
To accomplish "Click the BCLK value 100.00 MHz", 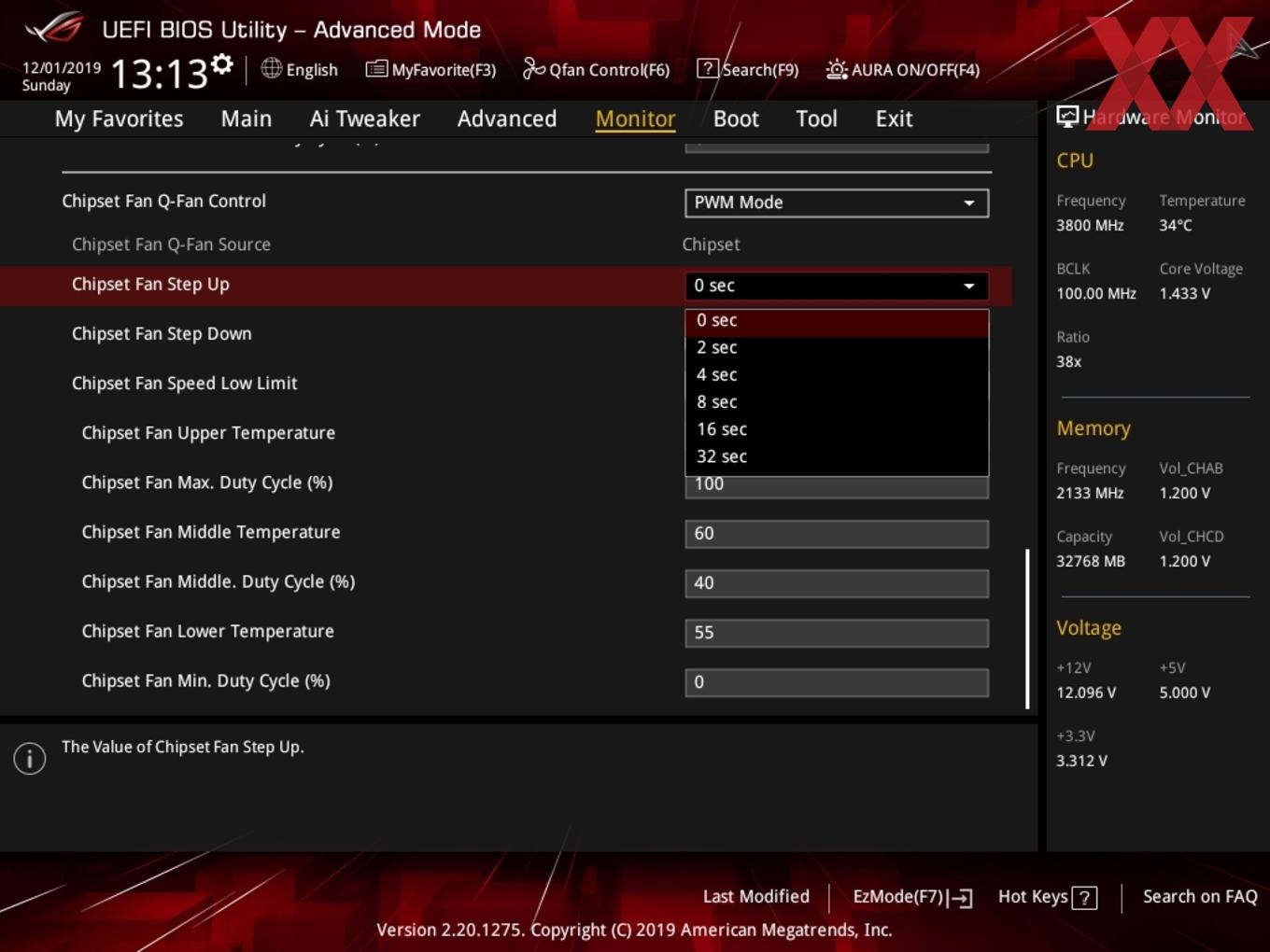I will click(x=1096, y=293).
